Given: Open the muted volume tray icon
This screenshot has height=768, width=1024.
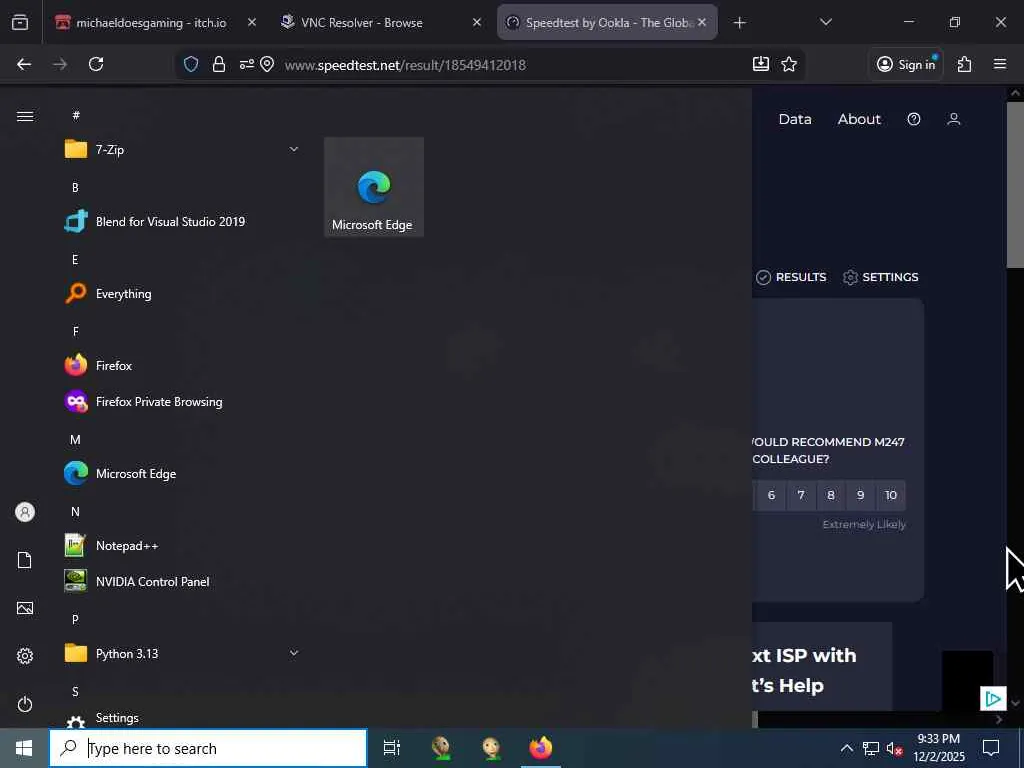Looking at the screenshot, I should click(894, 748).
